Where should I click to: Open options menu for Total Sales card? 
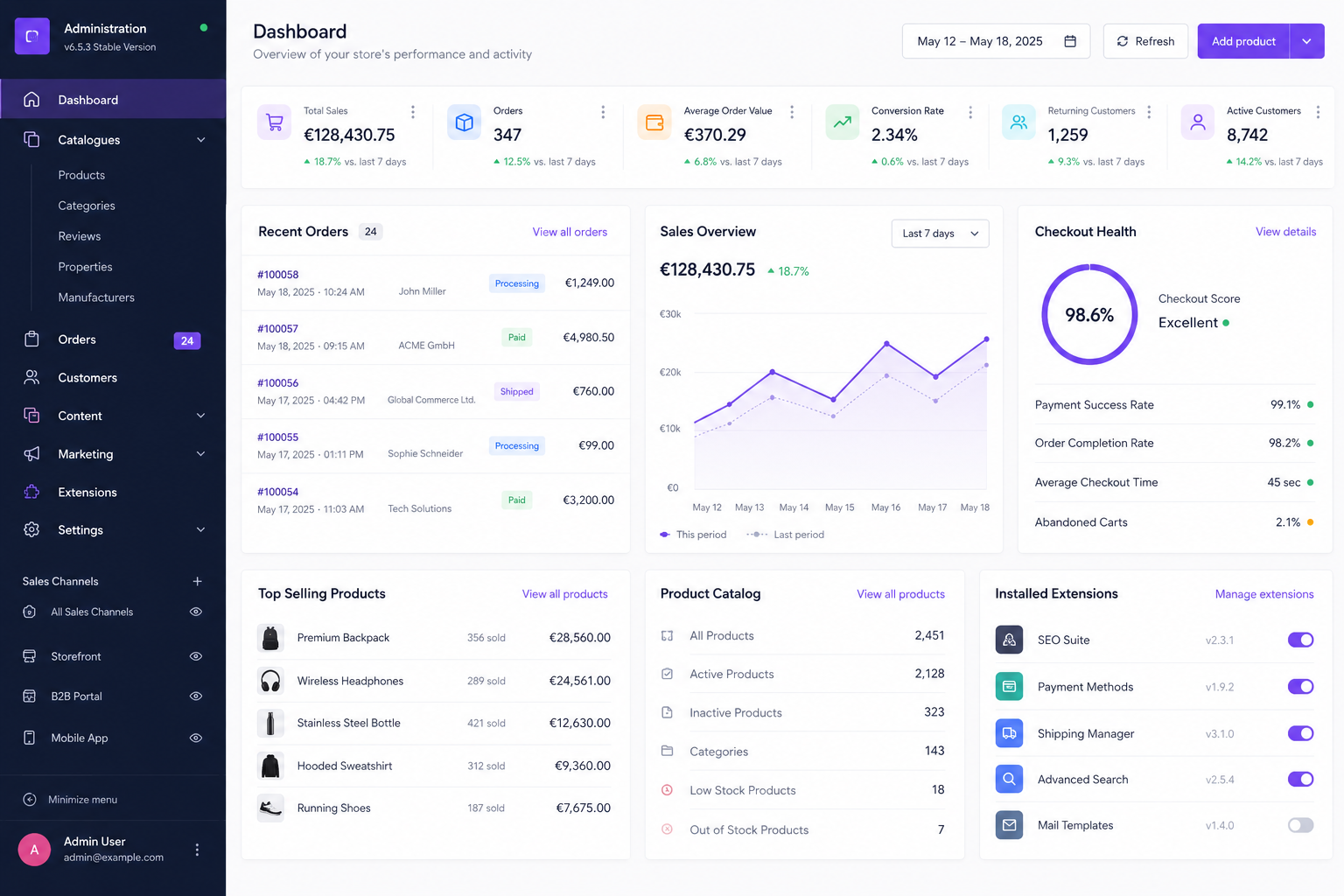[413, 112]
